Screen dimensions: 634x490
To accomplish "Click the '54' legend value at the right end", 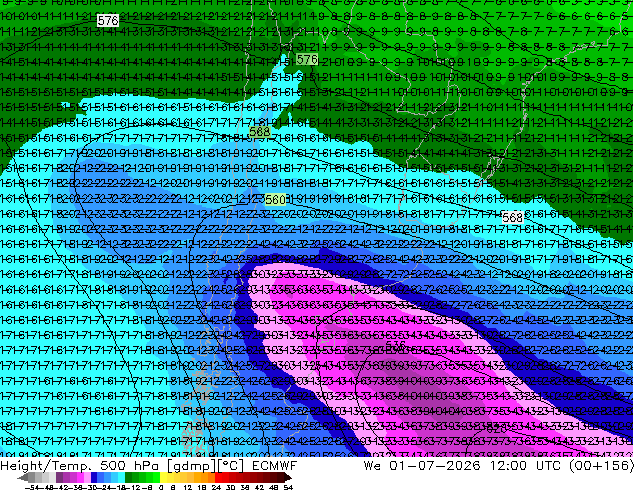I will pyautogui.click(x=287, y=487).
